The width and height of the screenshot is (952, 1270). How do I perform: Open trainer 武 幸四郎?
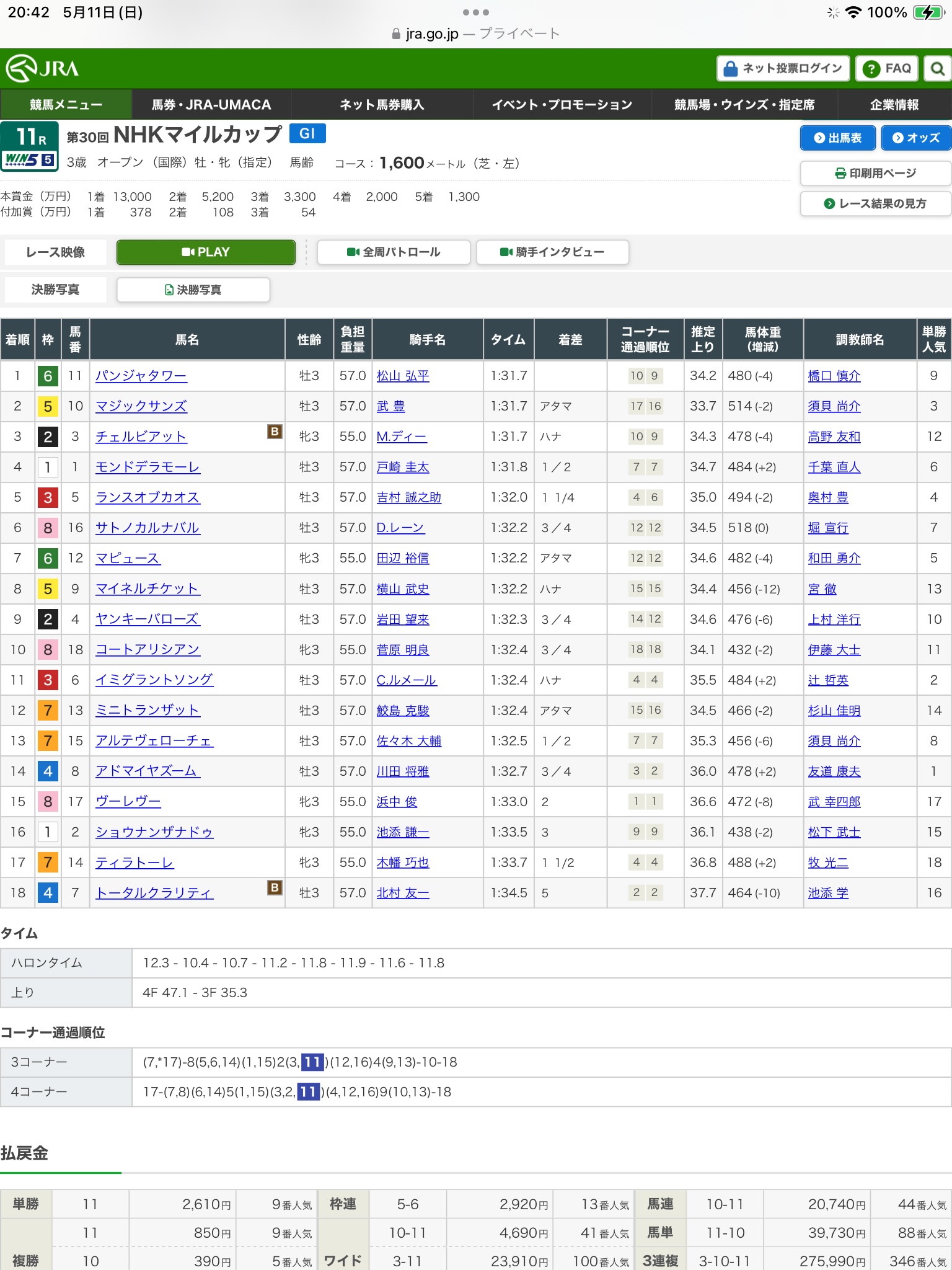click(x=834, y=802)
